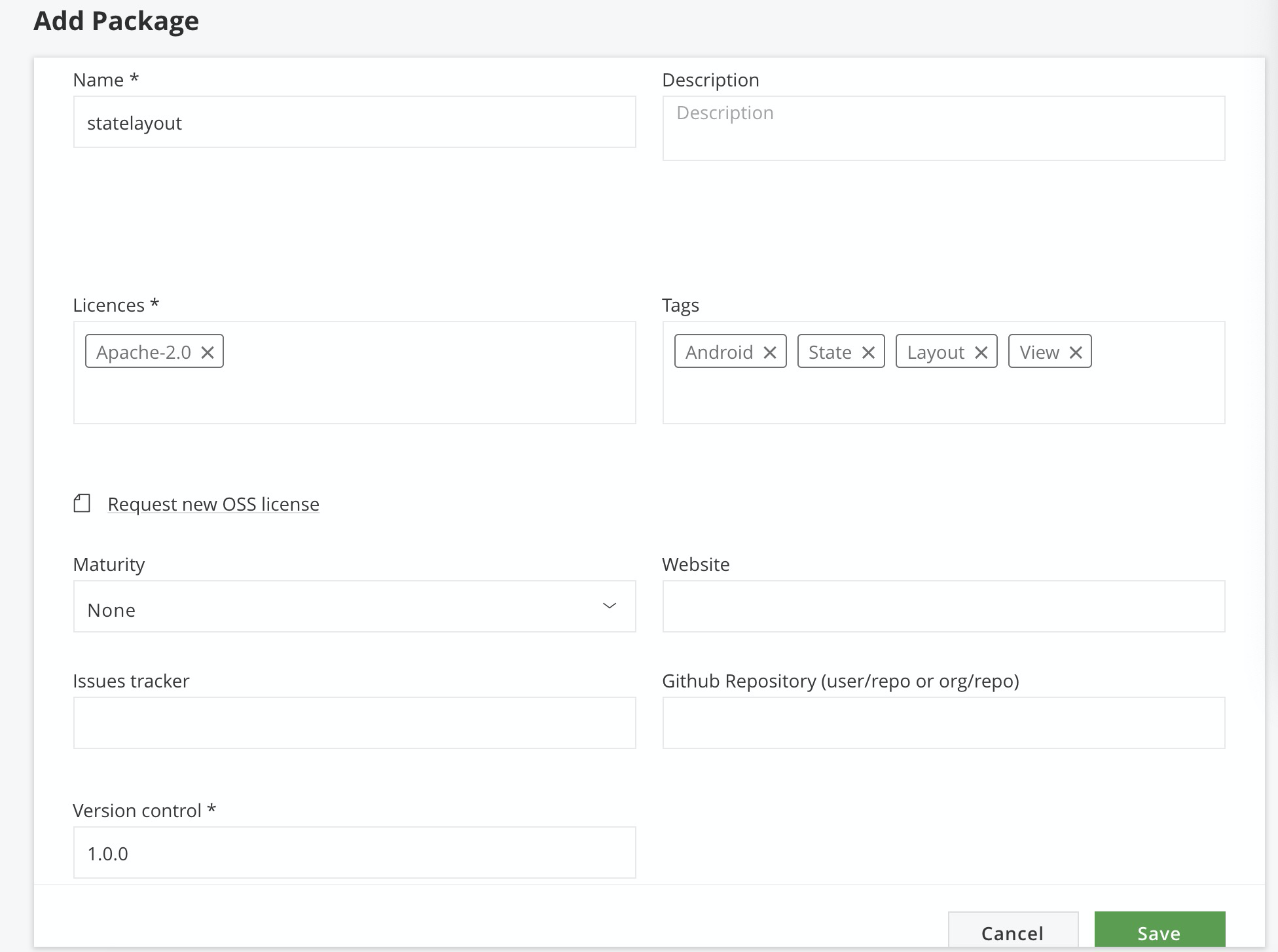
Task: Click Request new OSS license link
Action: pyautogui.click(x=213, y=504)
